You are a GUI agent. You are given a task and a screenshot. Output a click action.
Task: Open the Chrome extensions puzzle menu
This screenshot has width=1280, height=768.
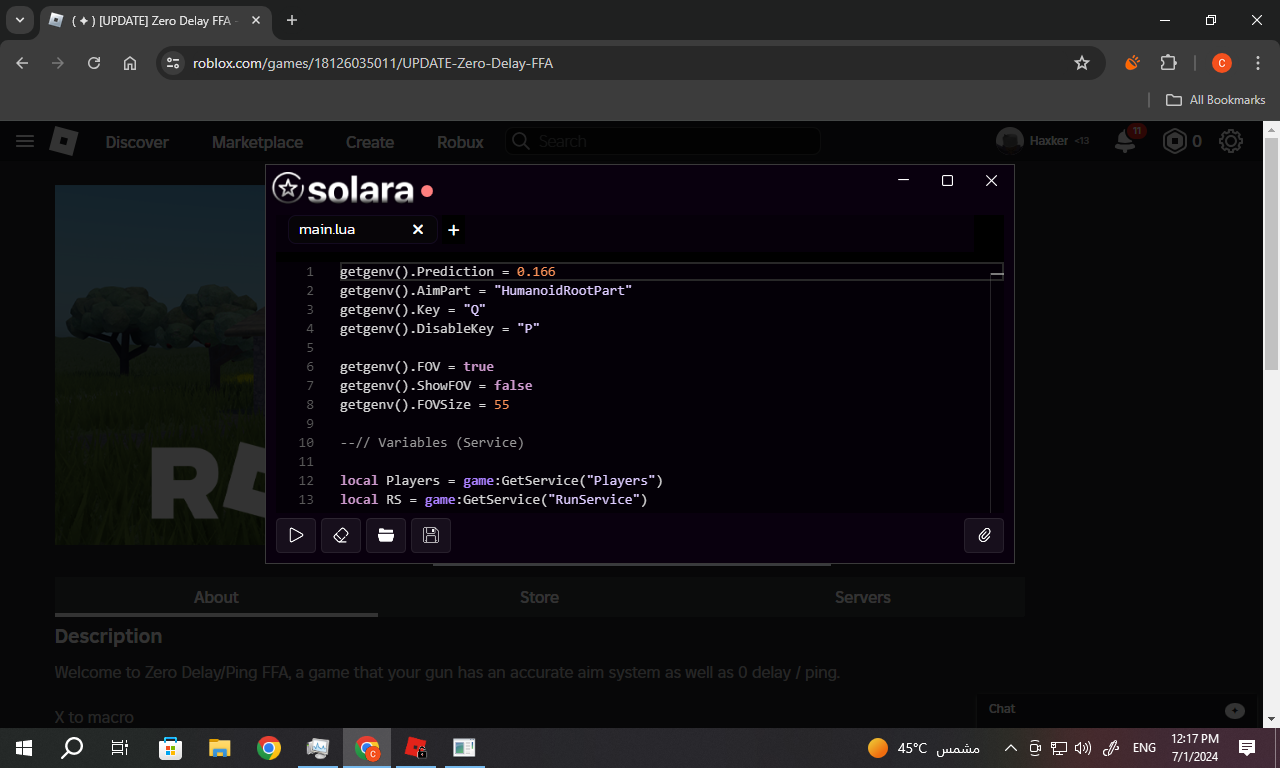coord(1168,63)
